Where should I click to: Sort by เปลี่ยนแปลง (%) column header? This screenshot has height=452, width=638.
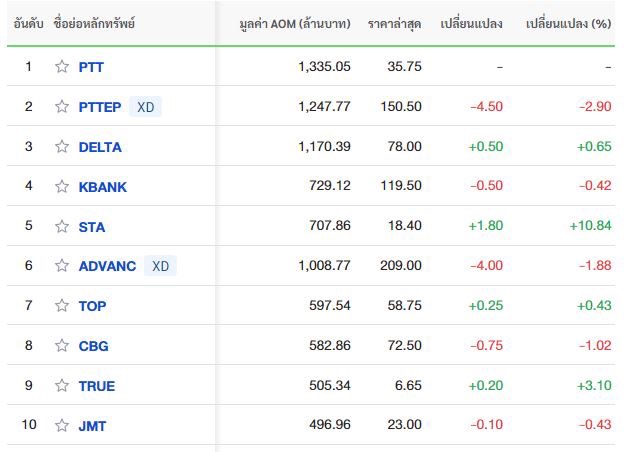click(x=568, y=24)
